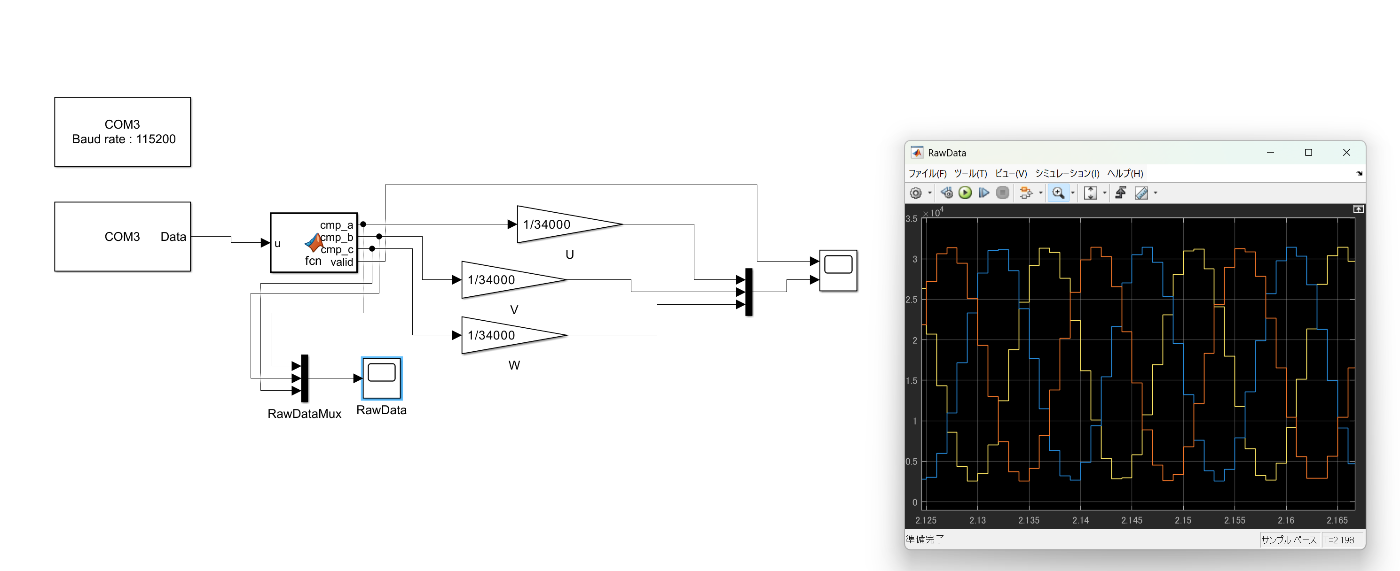Click the MATLAB icon in RawData title bar
This screenshot has height=571, width=1400.
tap(917, 153)
